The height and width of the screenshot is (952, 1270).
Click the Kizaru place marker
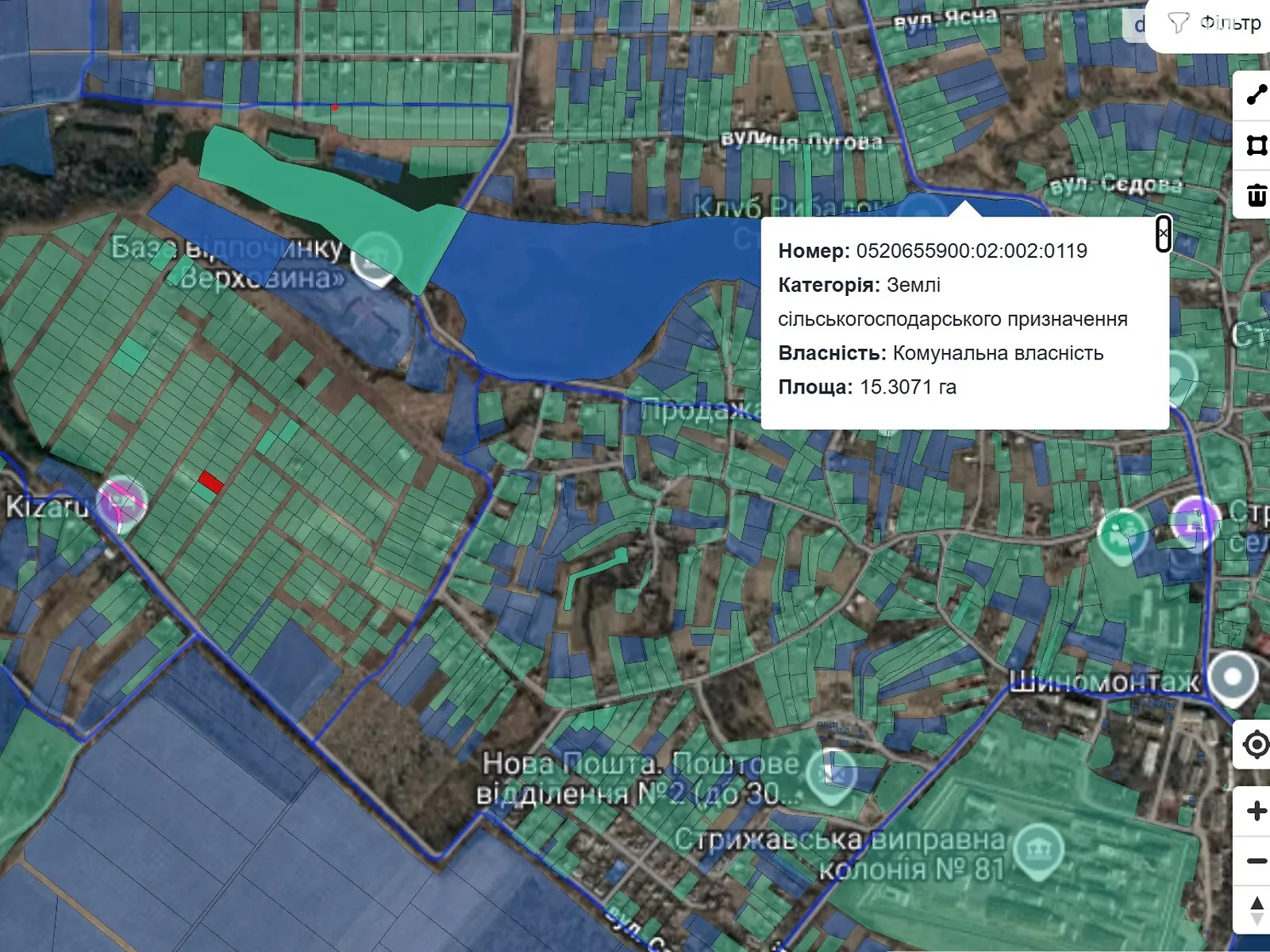121,503
